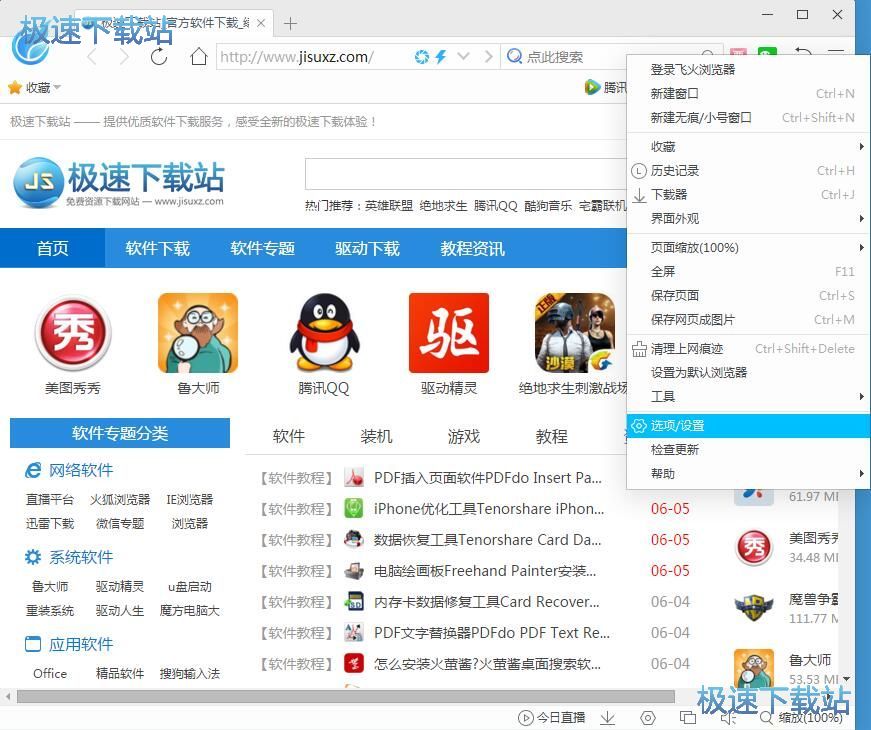This screenshot has height=730, width=871.
Task: Click the sound mute icon in status bar
Action: [728, 718]
